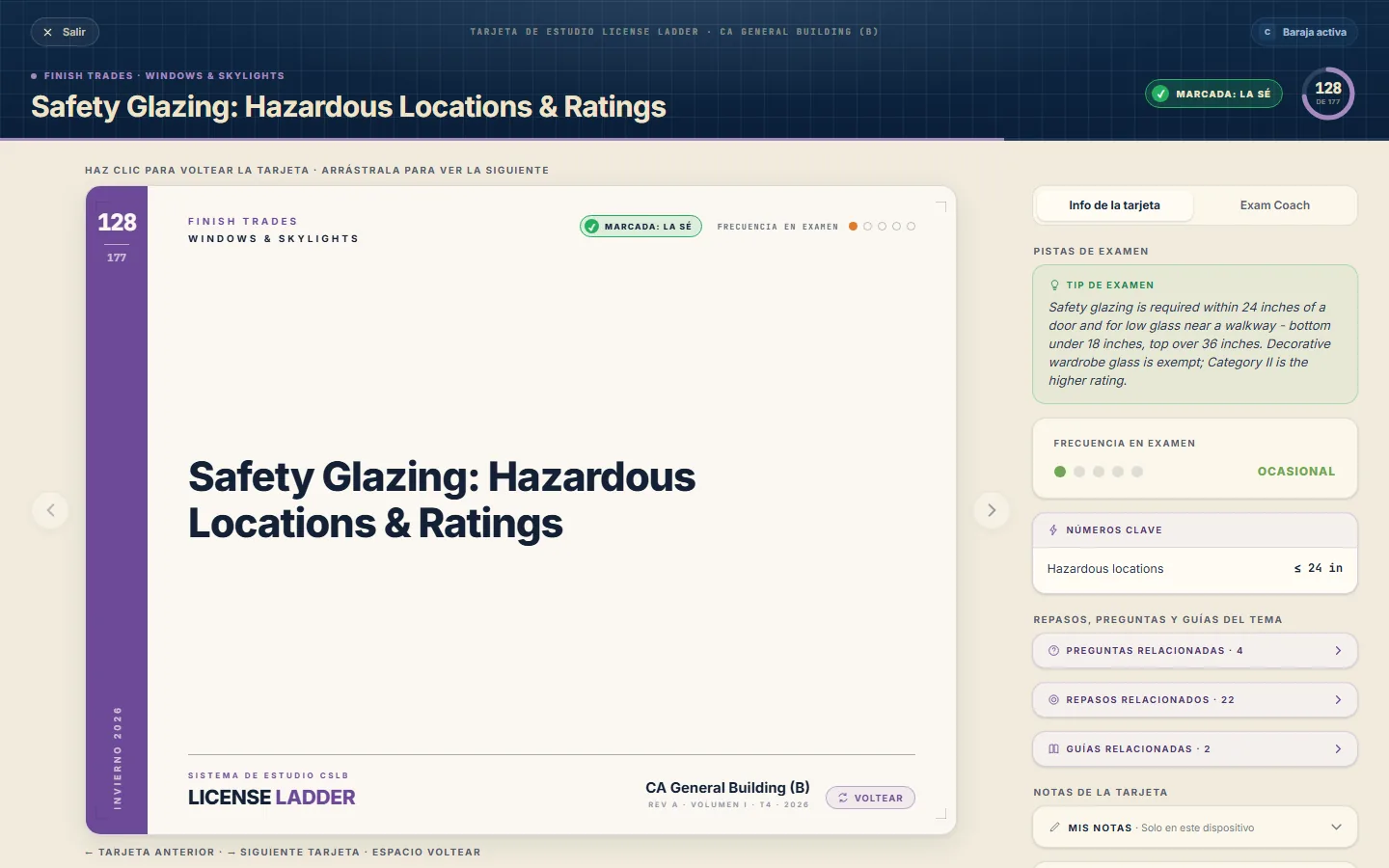Click the lightning icon next to Números clave

[1053, 530]
